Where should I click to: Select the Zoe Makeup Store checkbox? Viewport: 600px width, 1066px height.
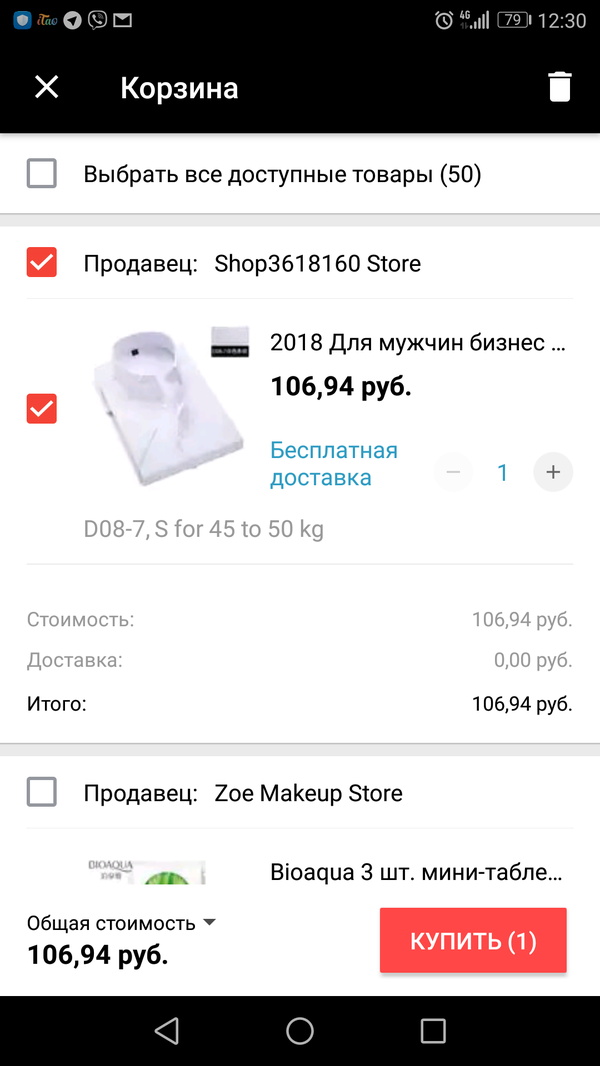click(42, 793)
